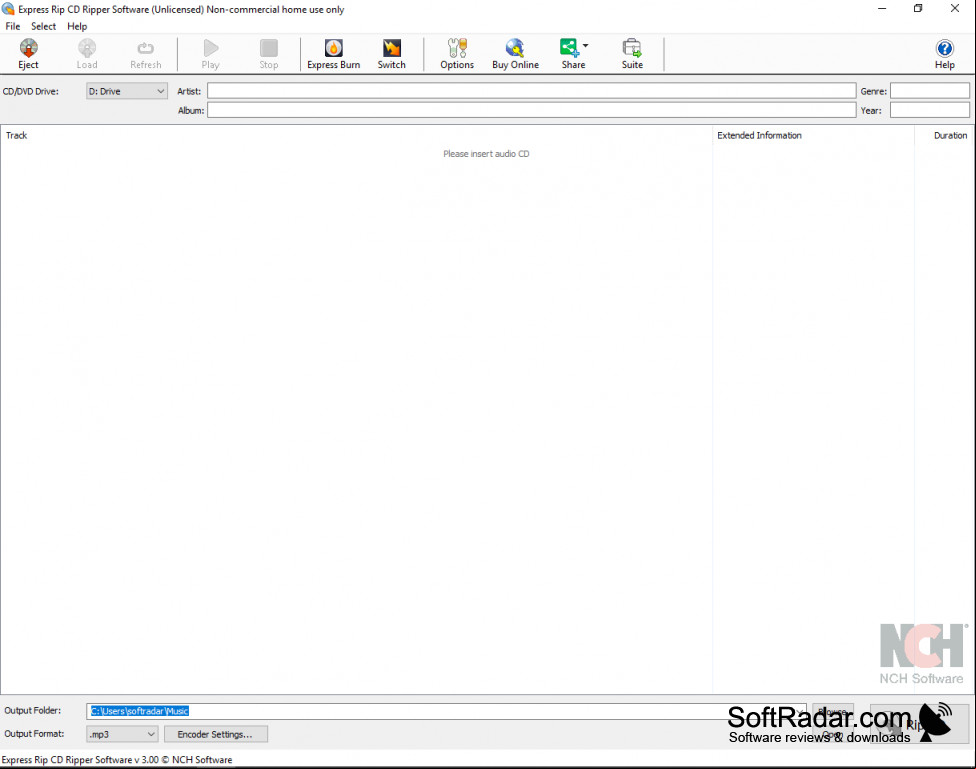976x769 pixels.
Task: Focus the Artist text field
Action: pos(532,91)
